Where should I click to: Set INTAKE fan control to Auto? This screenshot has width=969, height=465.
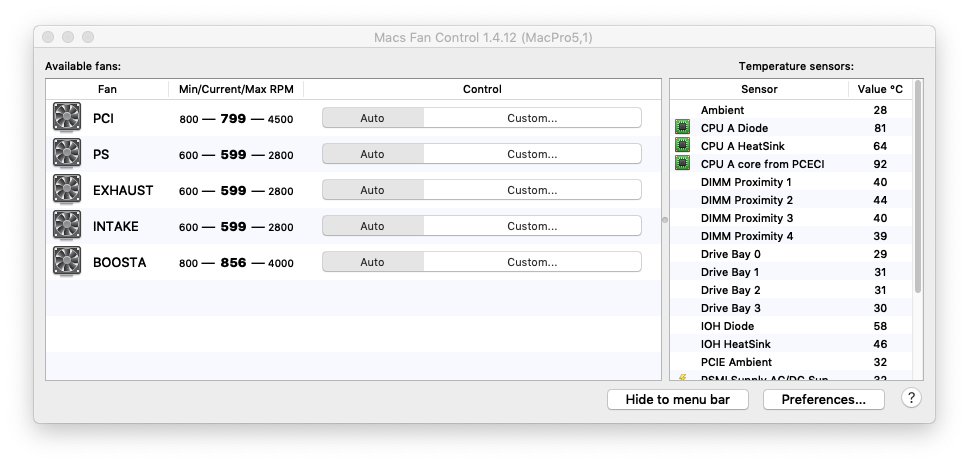click(x=373, y=226)
